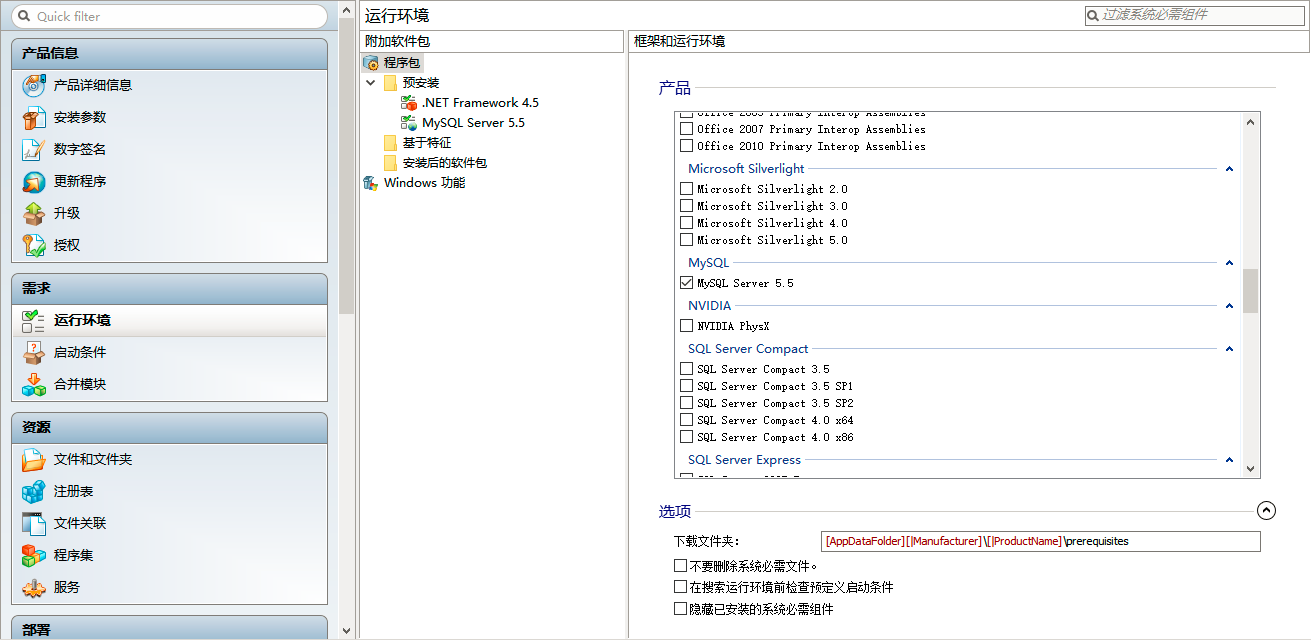Collapse the 选项 section

pyautogui.click(x=1267, y=510)
